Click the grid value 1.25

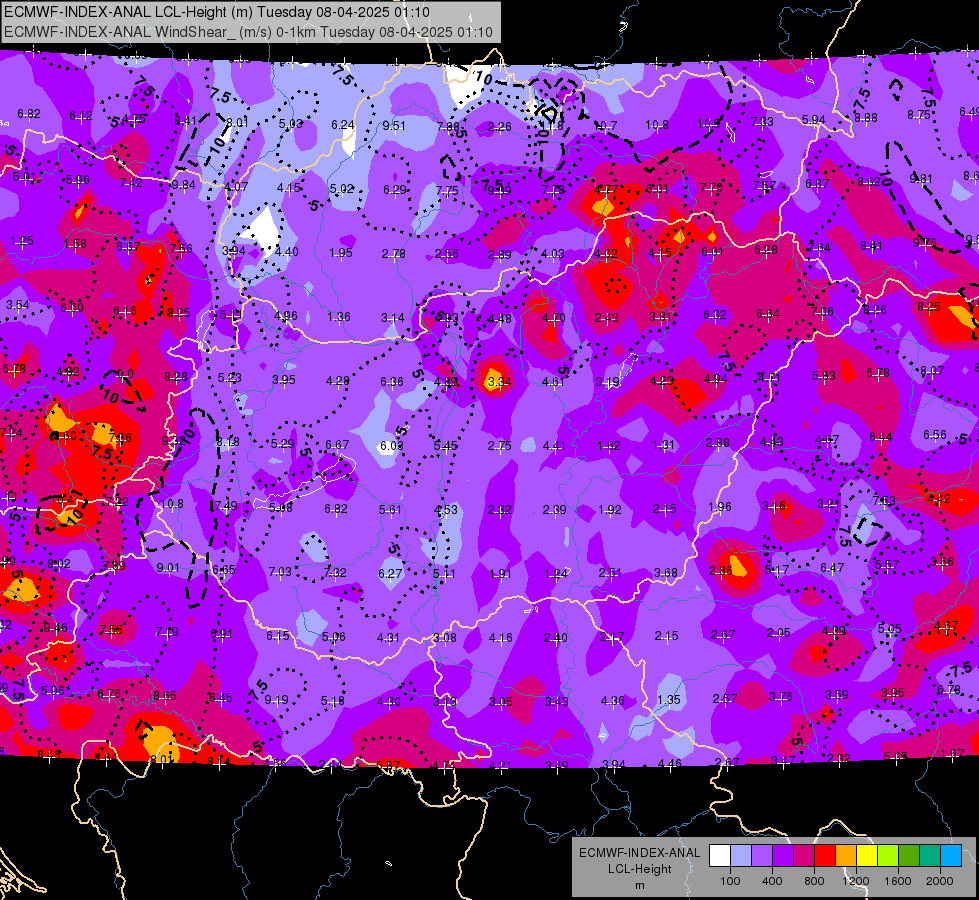pyautogui.click(x=22, y=240)
